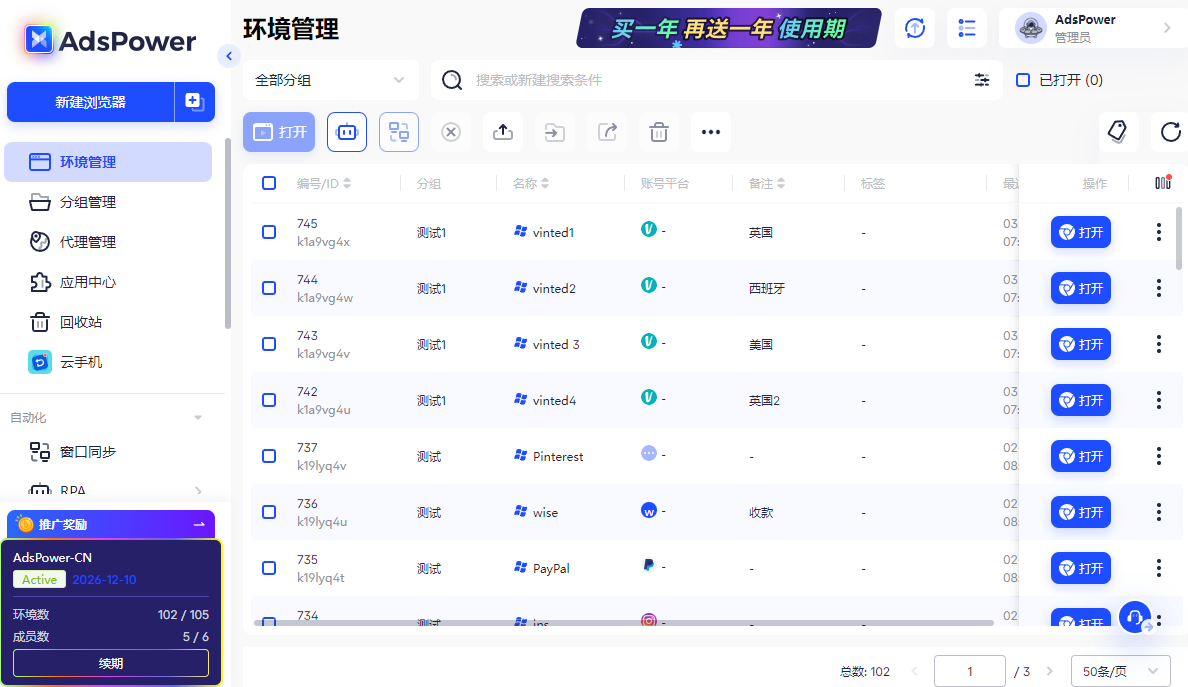Viewport: 1188px width, 687px height.
Task: Click 续期 to renew the subscription
Action: (110, 663)
